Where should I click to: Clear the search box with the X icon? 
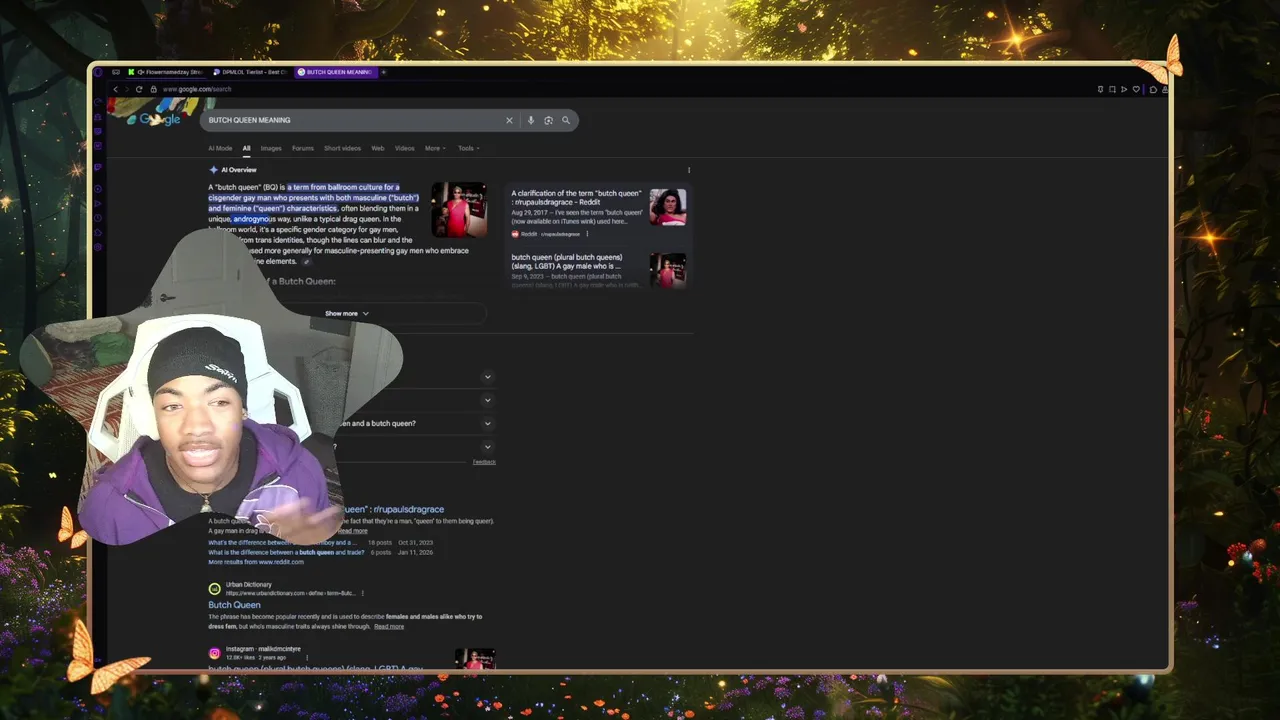pyautogui.click(x=509, y=120)
